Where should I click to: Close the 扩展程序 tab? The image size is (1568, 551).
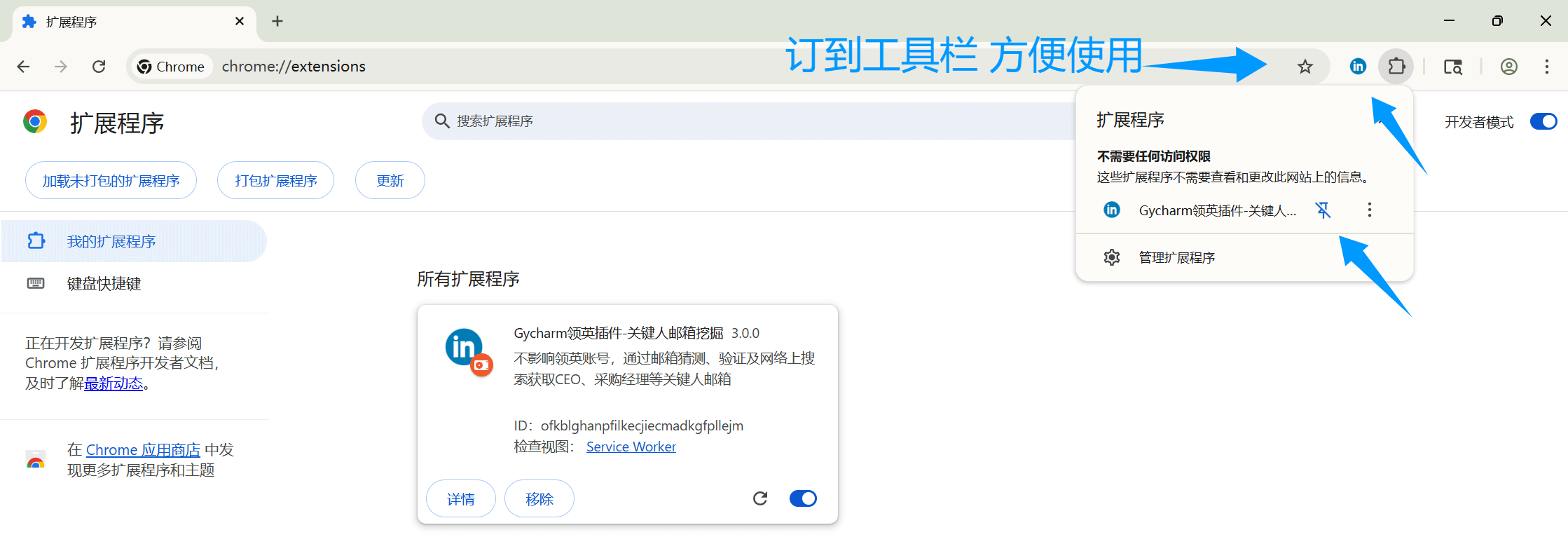pyautogui.click(x=240, y=21)
